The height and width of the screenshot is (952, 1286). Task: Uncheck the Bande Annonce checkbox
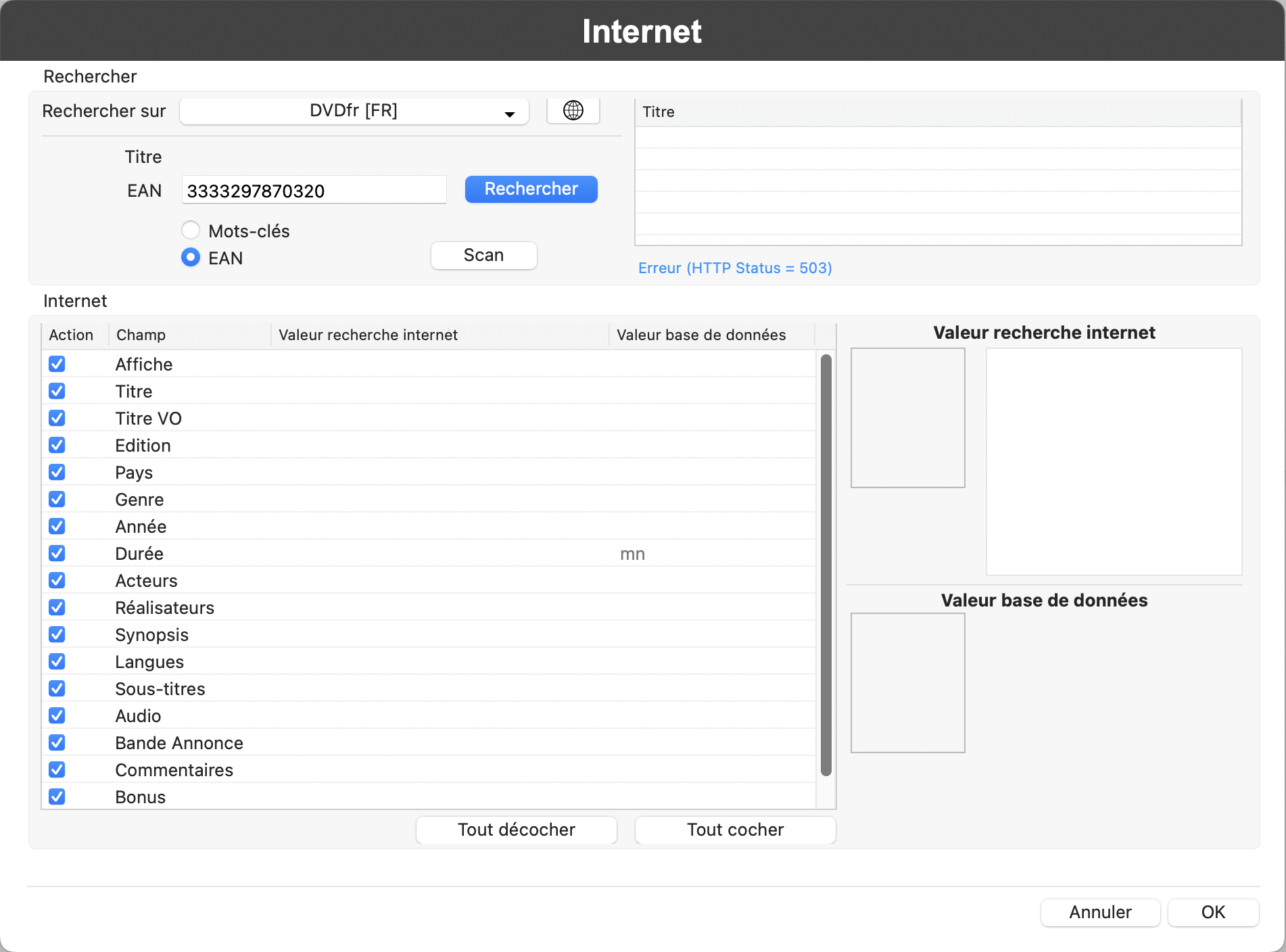[57, 743]
